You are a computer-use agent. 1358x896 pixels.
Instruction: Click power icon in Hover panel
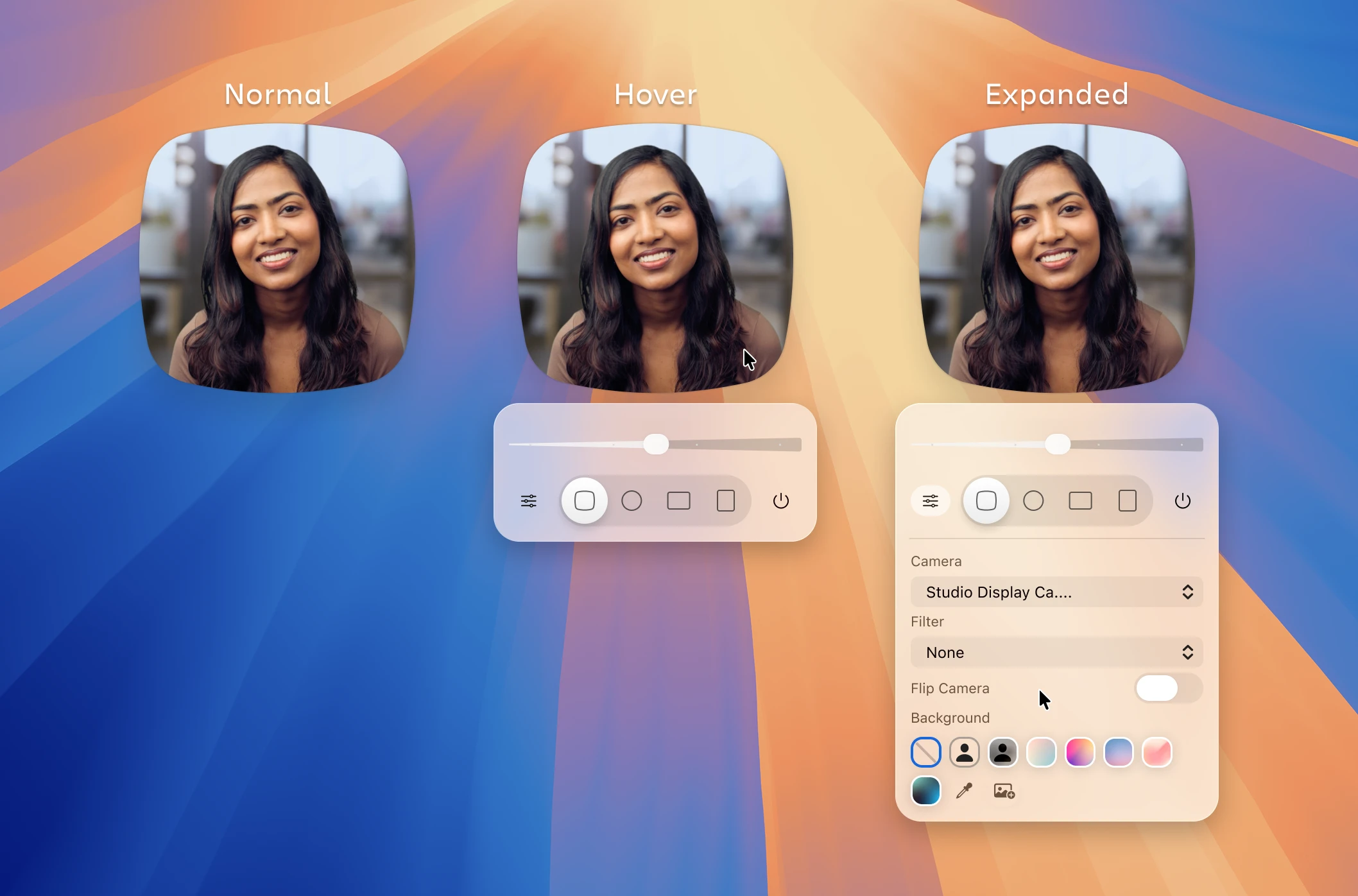coord(781,501)
